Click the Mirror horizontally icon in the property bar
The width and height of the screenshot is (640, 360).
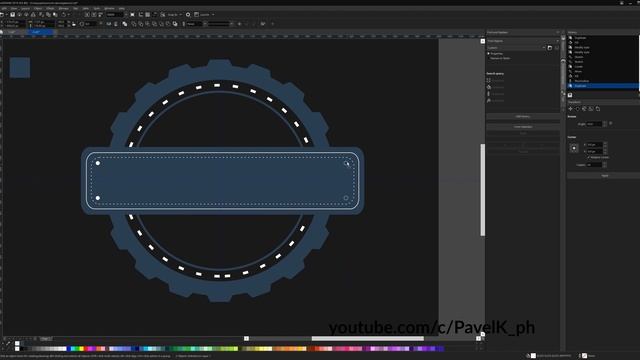(109, 24)
